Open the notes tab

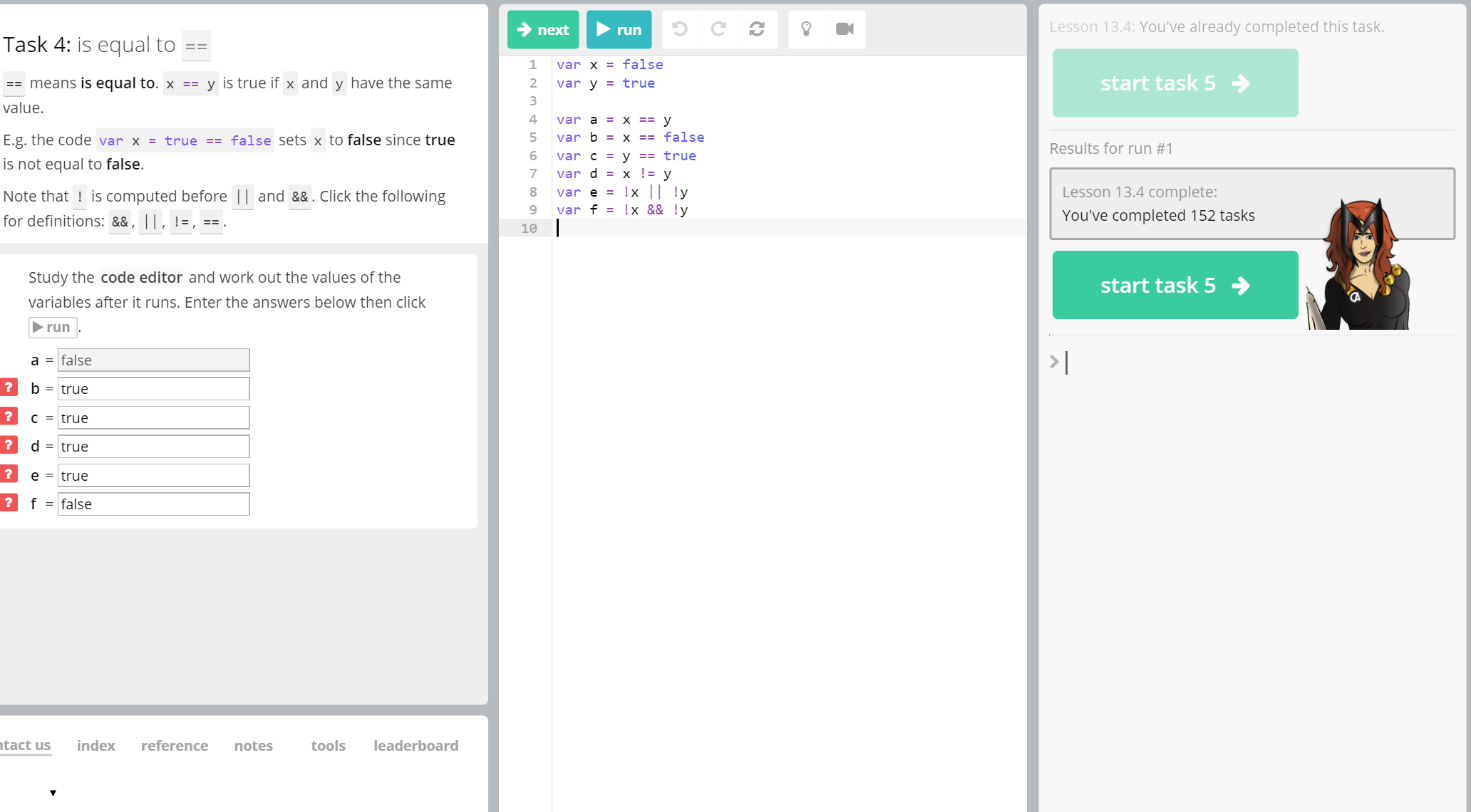(254, 746)
